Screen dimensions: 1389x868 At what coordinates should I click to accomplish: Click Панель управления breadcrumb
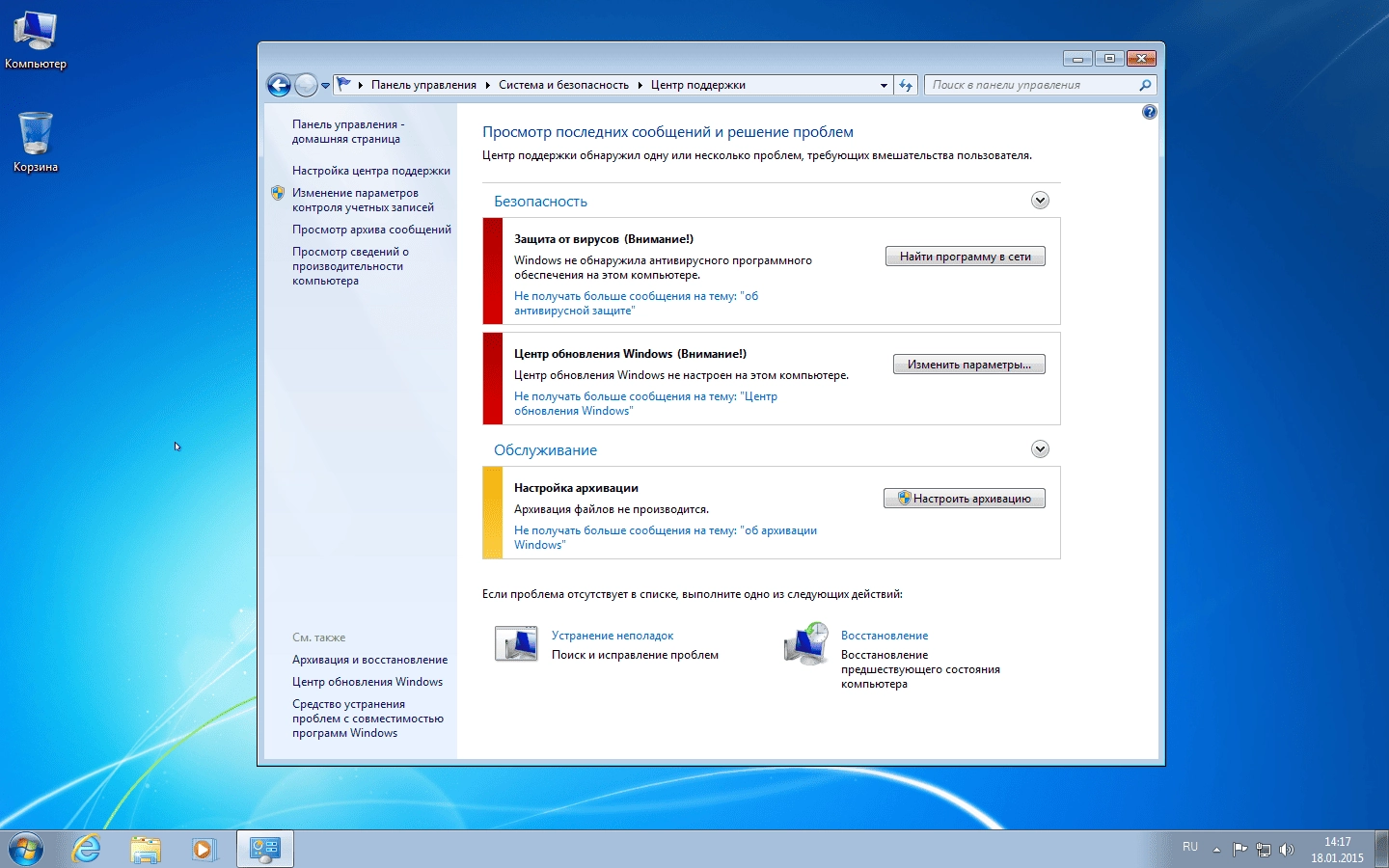423,85
